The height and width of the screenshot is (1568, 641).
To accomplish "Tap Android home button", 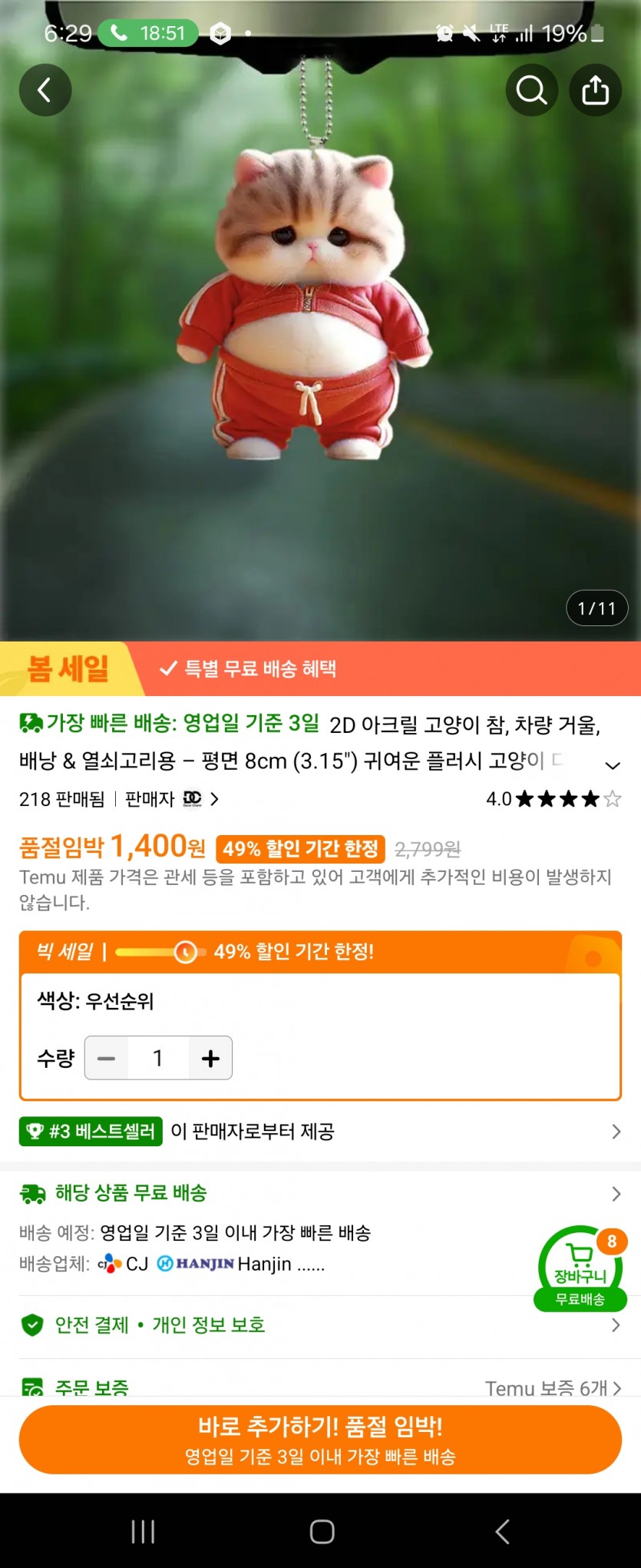I will coord(322,1530).
